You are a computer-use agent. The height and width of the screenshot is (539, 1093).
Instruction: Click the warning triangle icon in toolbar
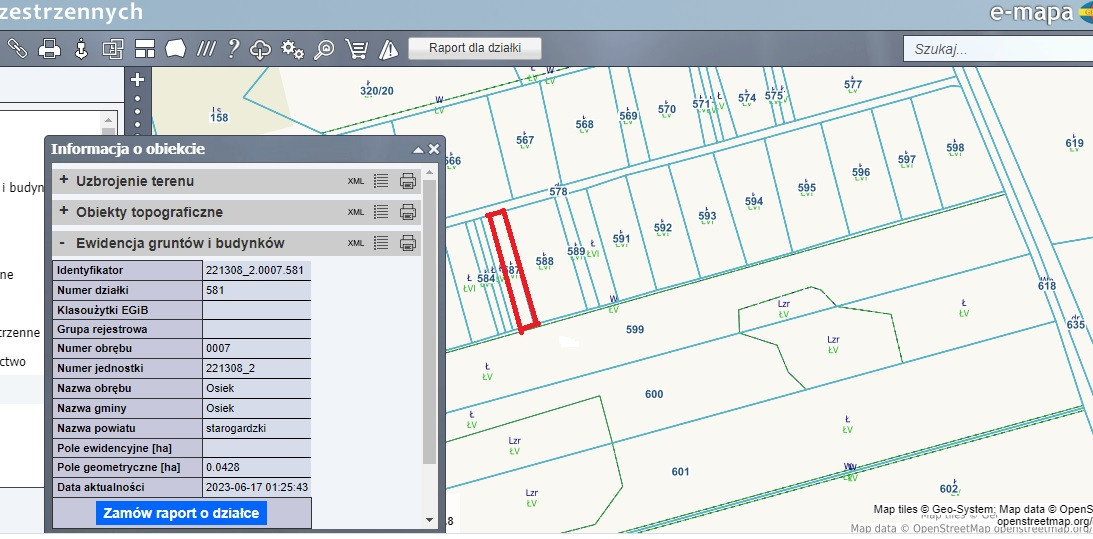[x=390, y=48]
